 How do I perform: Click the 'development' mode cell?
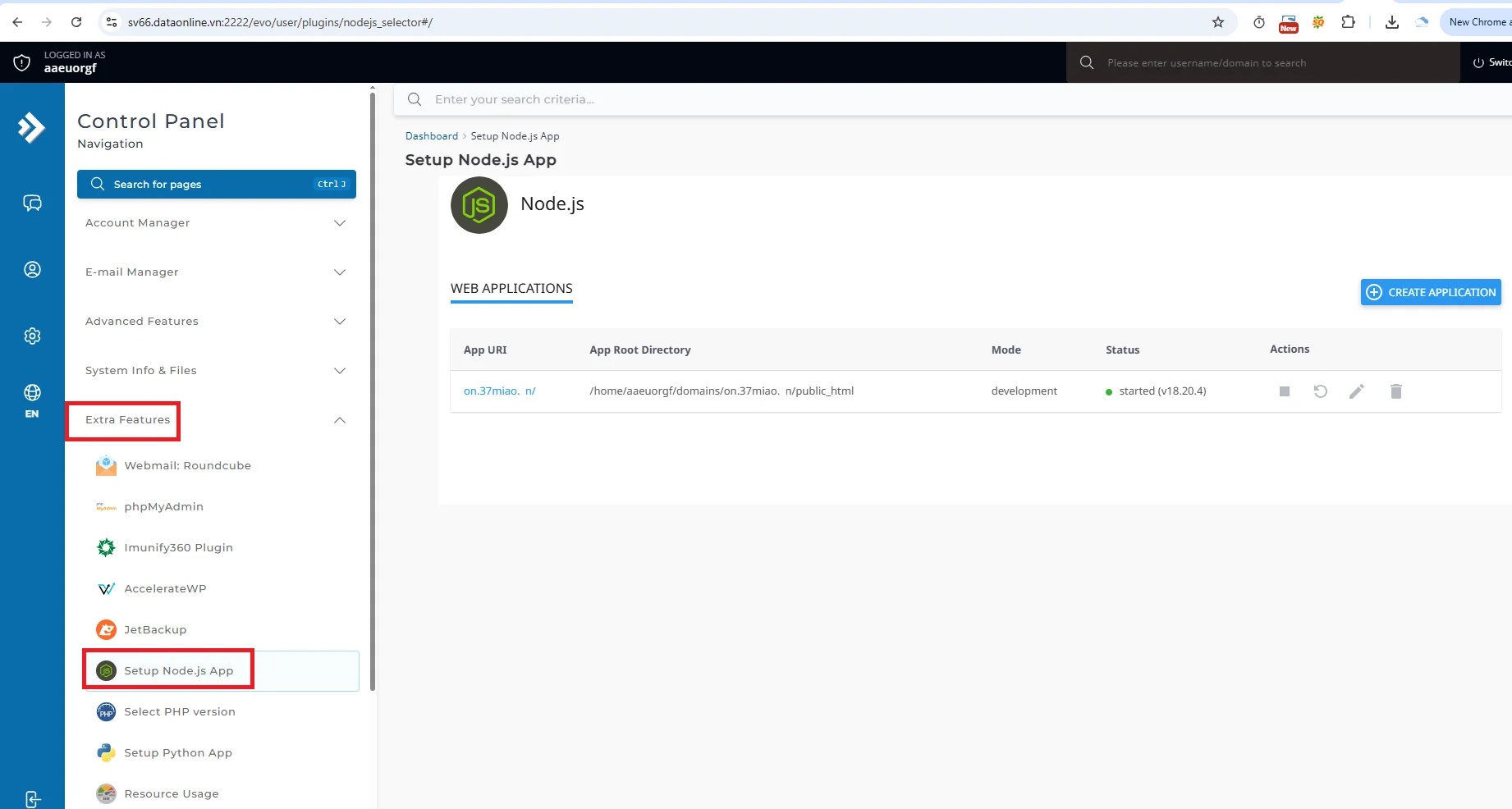pos(1024,391)
